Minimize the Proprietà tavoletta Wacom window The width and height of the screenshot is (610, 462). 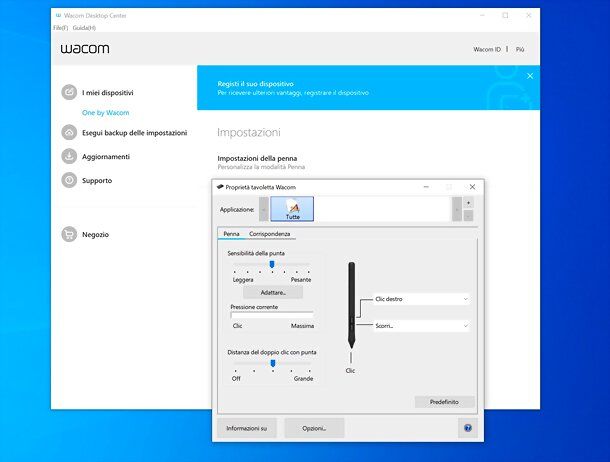click(426, 187)
